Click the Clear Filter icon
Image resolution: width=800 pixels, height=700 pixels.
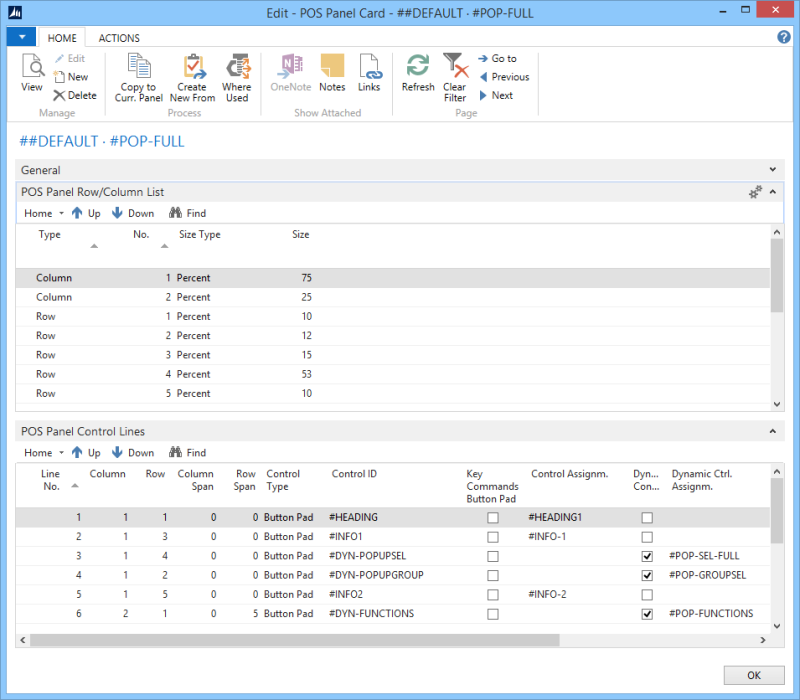(x=455, y=67)
